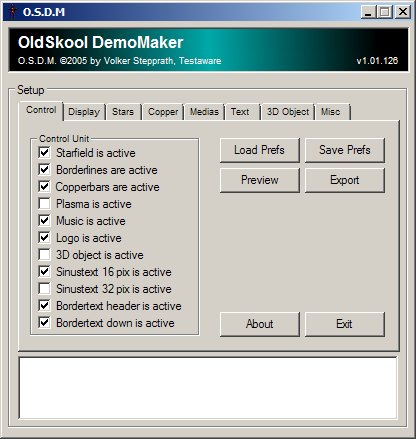Viewport: 416px width, 439px height.
Task: Toggle Bordertext down is active checkbox
Action: [44, 323]
